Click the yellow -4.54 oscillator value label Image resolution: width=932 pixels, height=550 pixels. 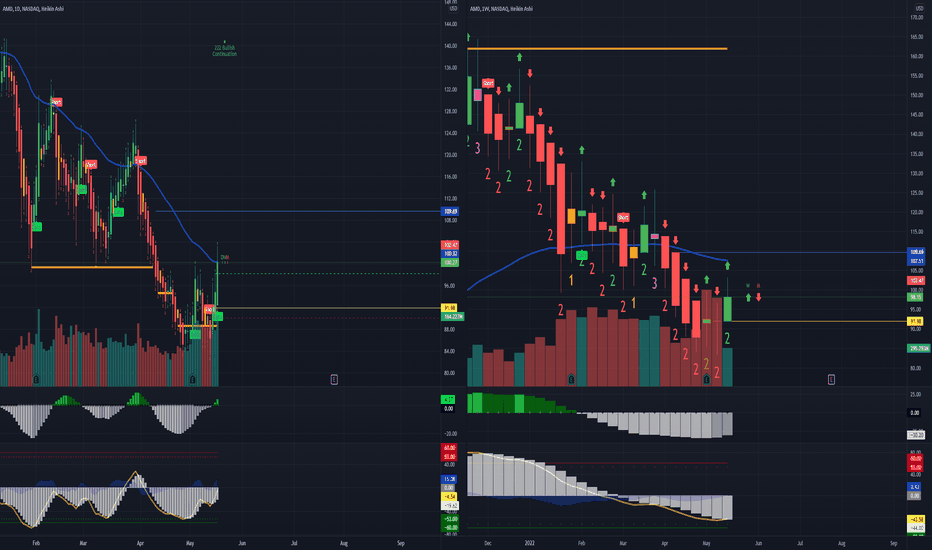point(449,496)
